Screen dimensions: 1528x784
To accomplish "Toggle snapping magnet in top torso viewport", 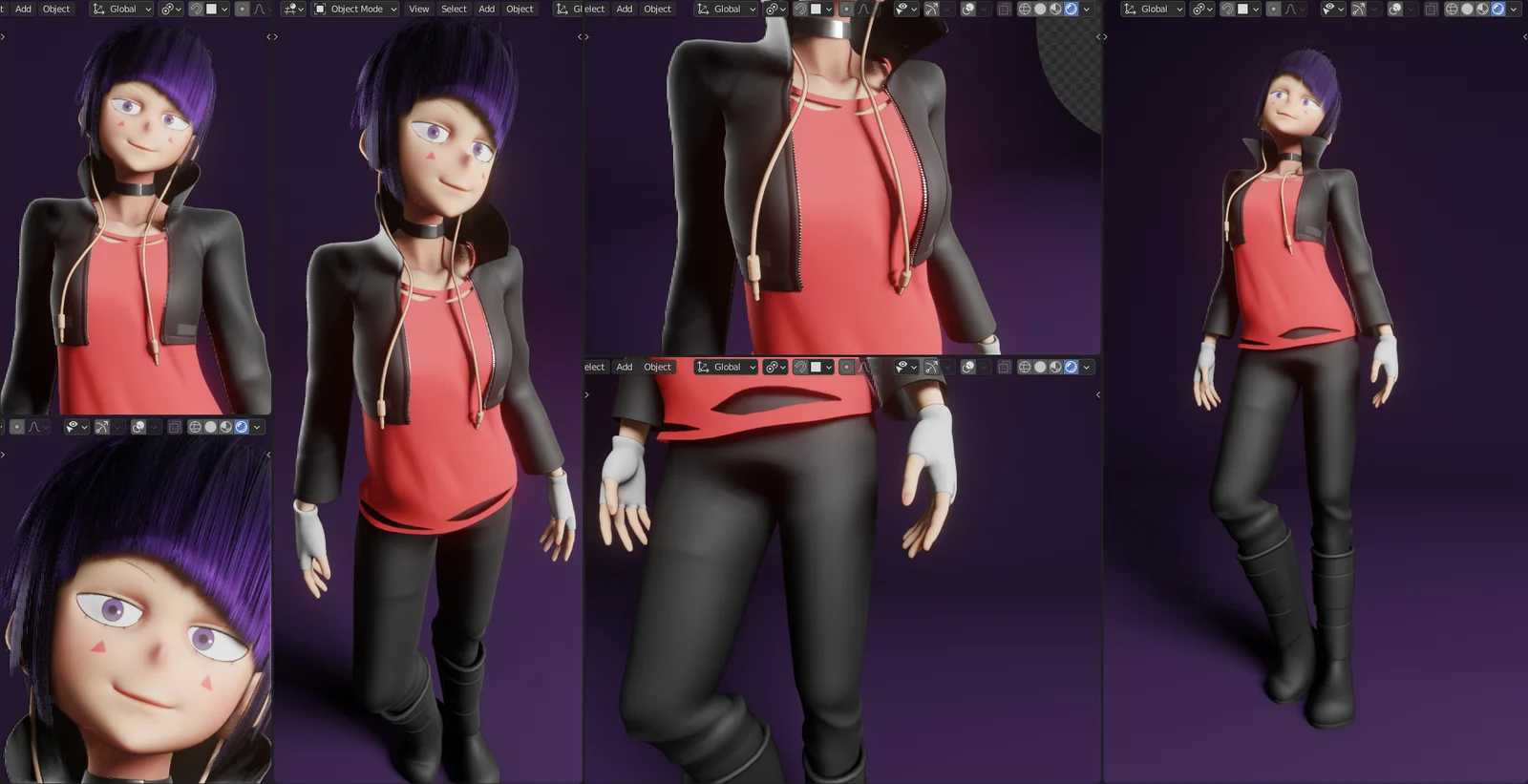I will coord(800,9).
